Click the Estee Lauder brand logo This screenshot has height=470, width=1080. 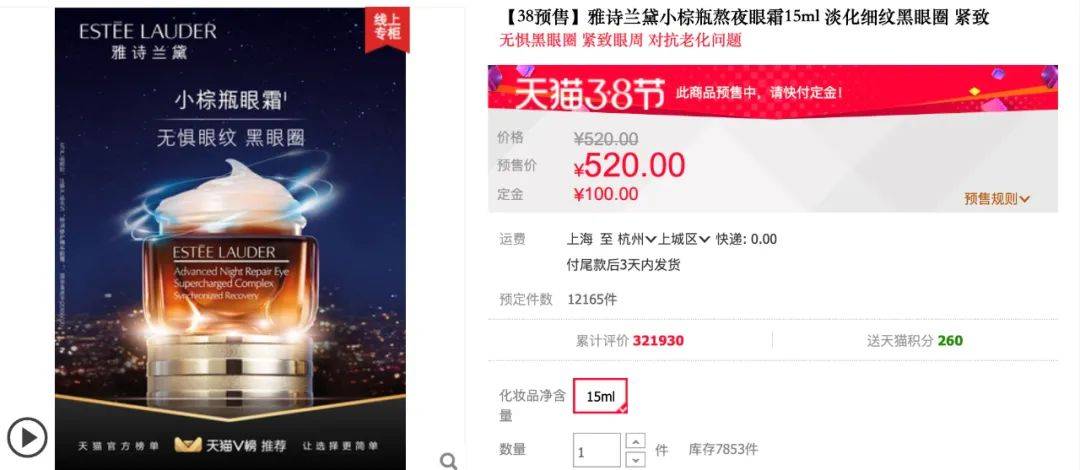147,40
